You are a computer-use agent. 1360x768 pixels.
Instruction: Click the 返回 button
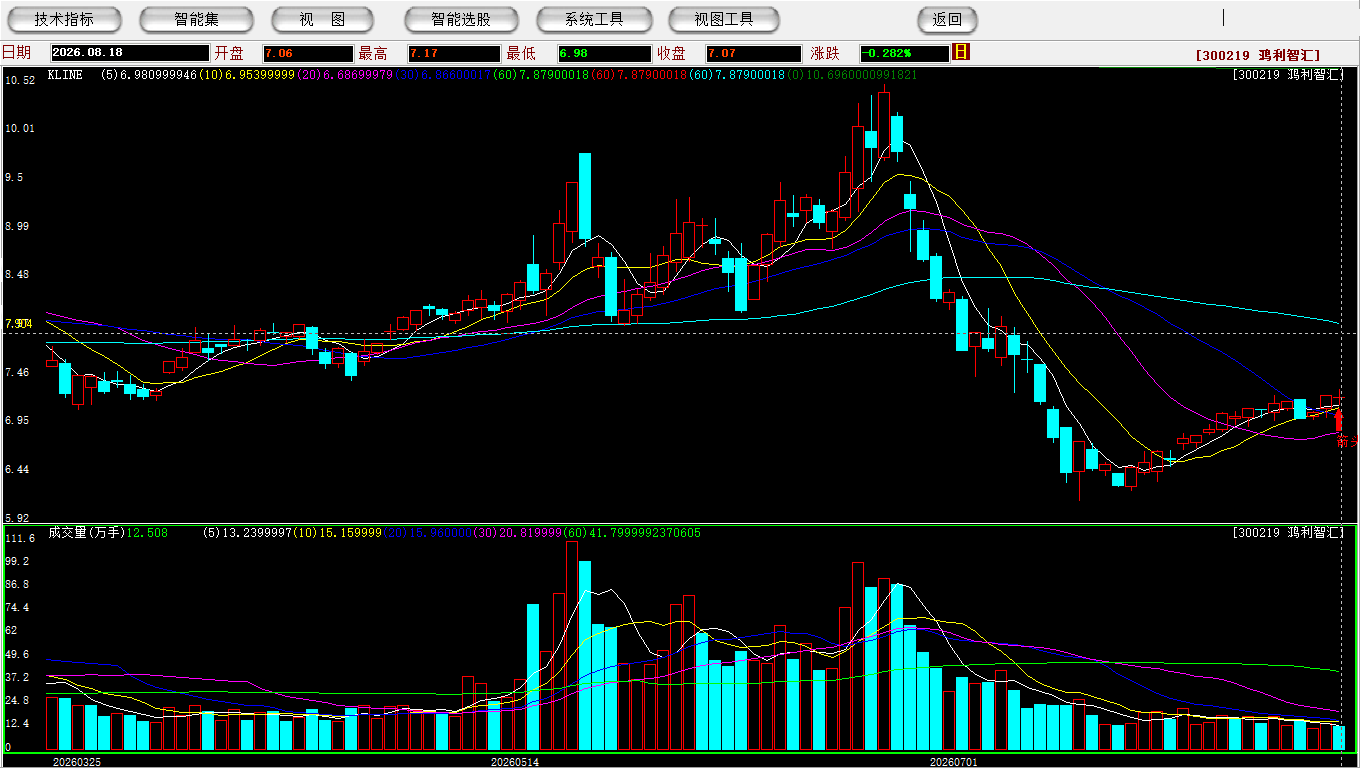(947, 19)
